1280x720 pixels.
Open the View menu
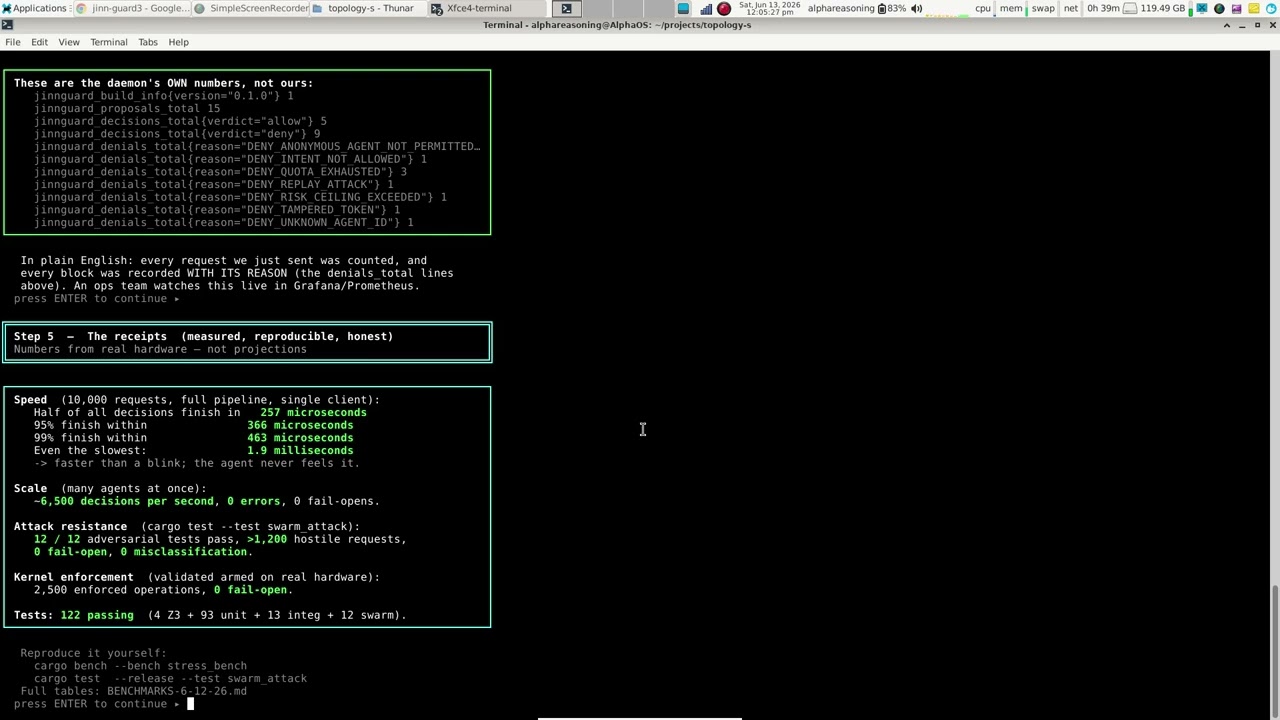coord(69,42)
